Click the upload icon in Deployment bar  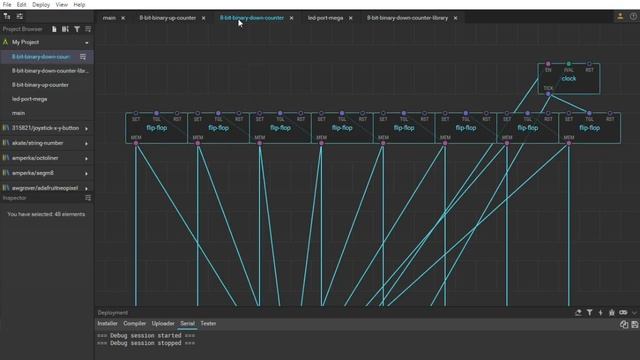(x=578, y=313)
